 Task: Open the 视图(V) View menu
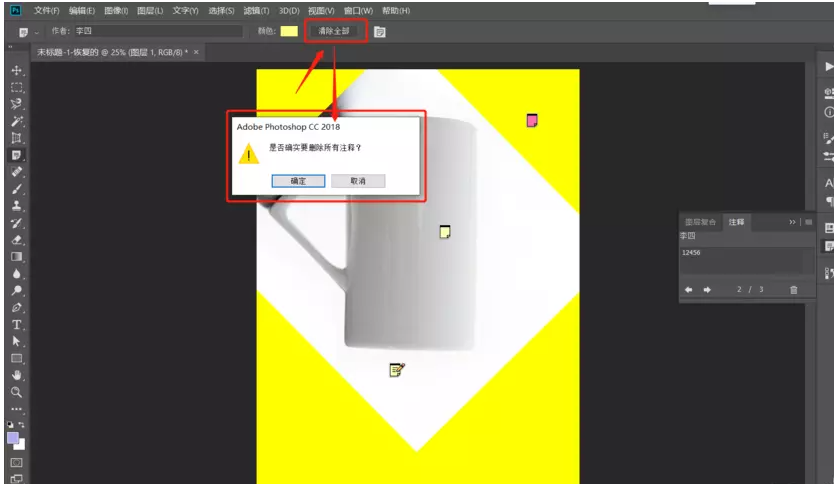pyautogui.click(x=321, y=11)
